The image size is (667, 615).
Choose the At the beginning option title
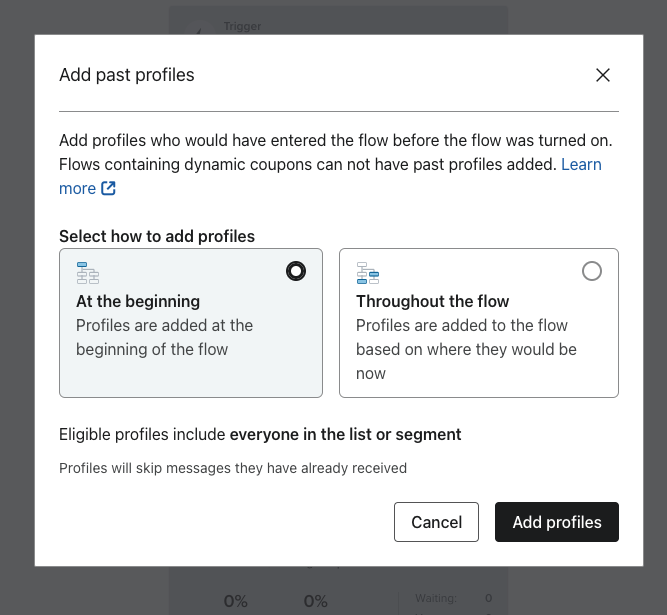point(138,301)
